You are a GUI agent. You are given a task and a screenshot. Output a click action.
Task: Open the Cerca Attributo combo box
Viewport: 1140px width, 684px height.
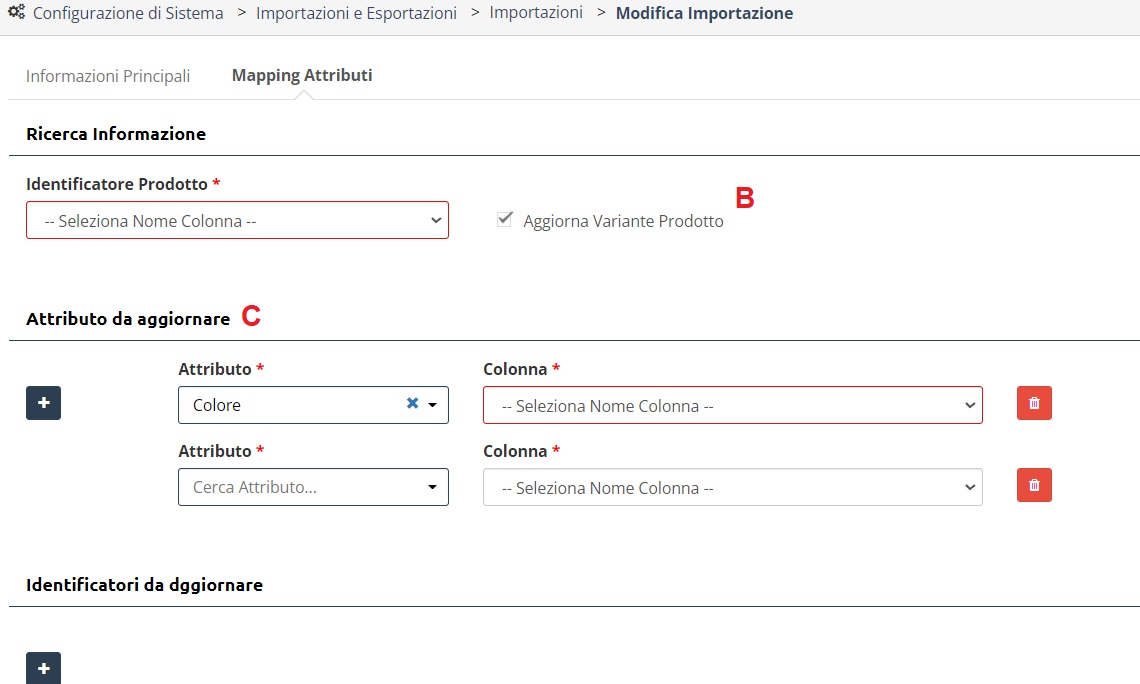313,487
